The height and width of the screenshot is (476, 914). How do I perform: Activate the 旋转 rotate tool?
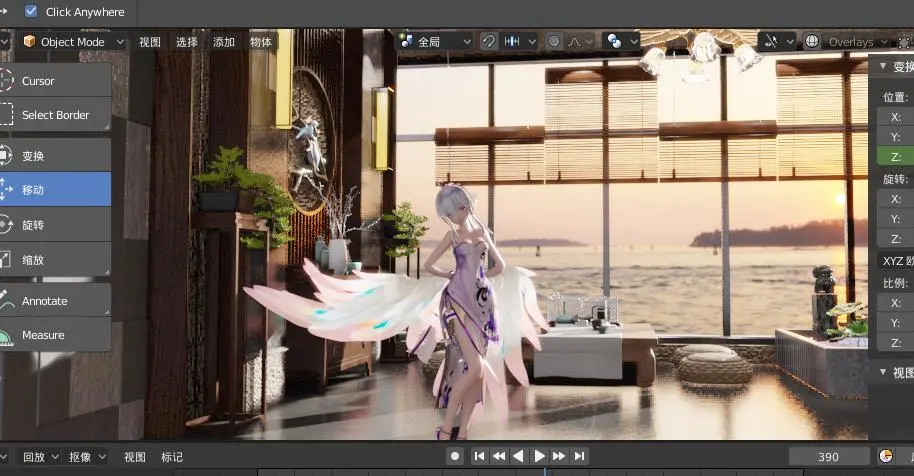click(55, 224)
